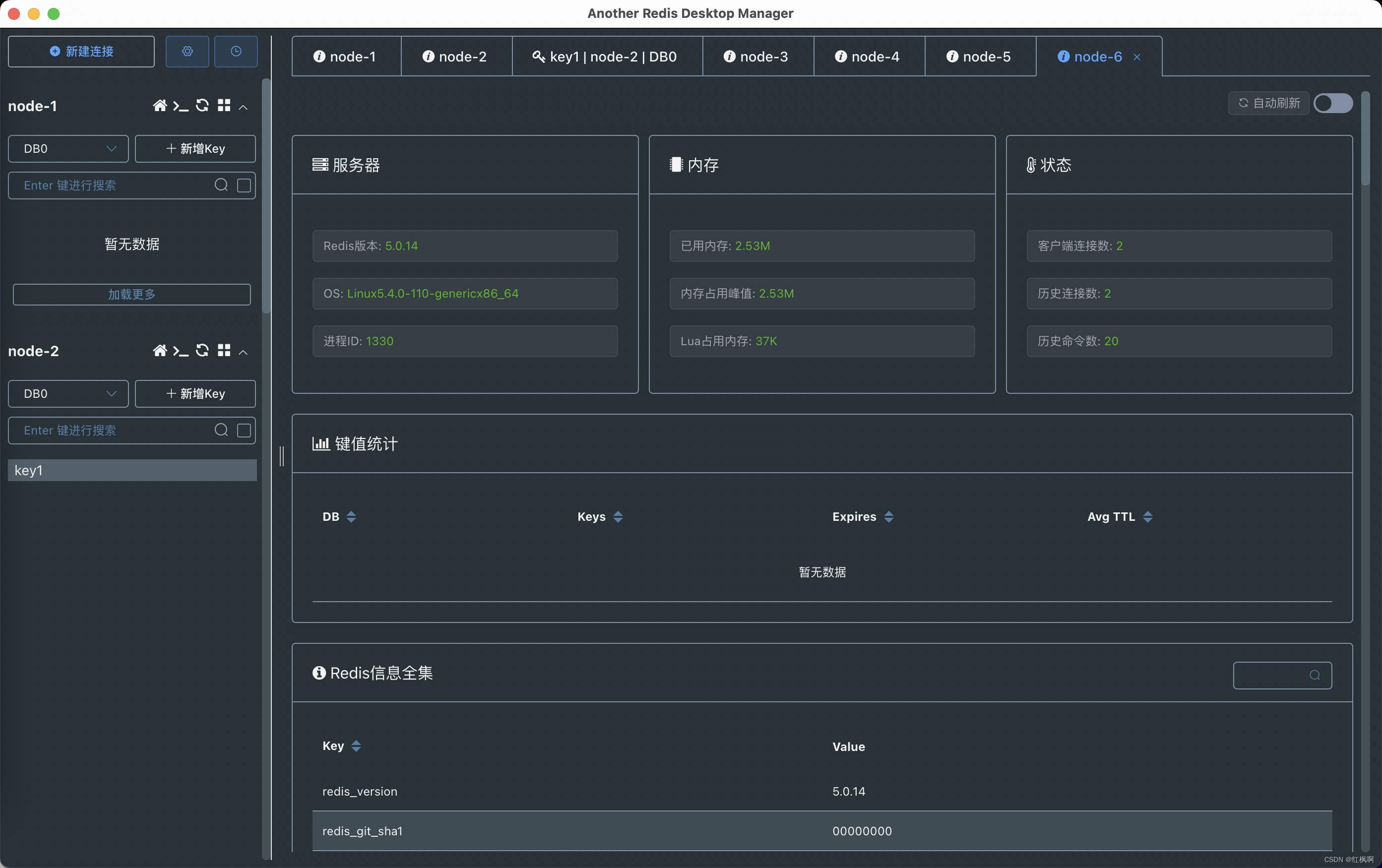Click Lua占用内存 37K field
The width and height of the screenshot is (1382, 868).
click(x=822, y=341)
